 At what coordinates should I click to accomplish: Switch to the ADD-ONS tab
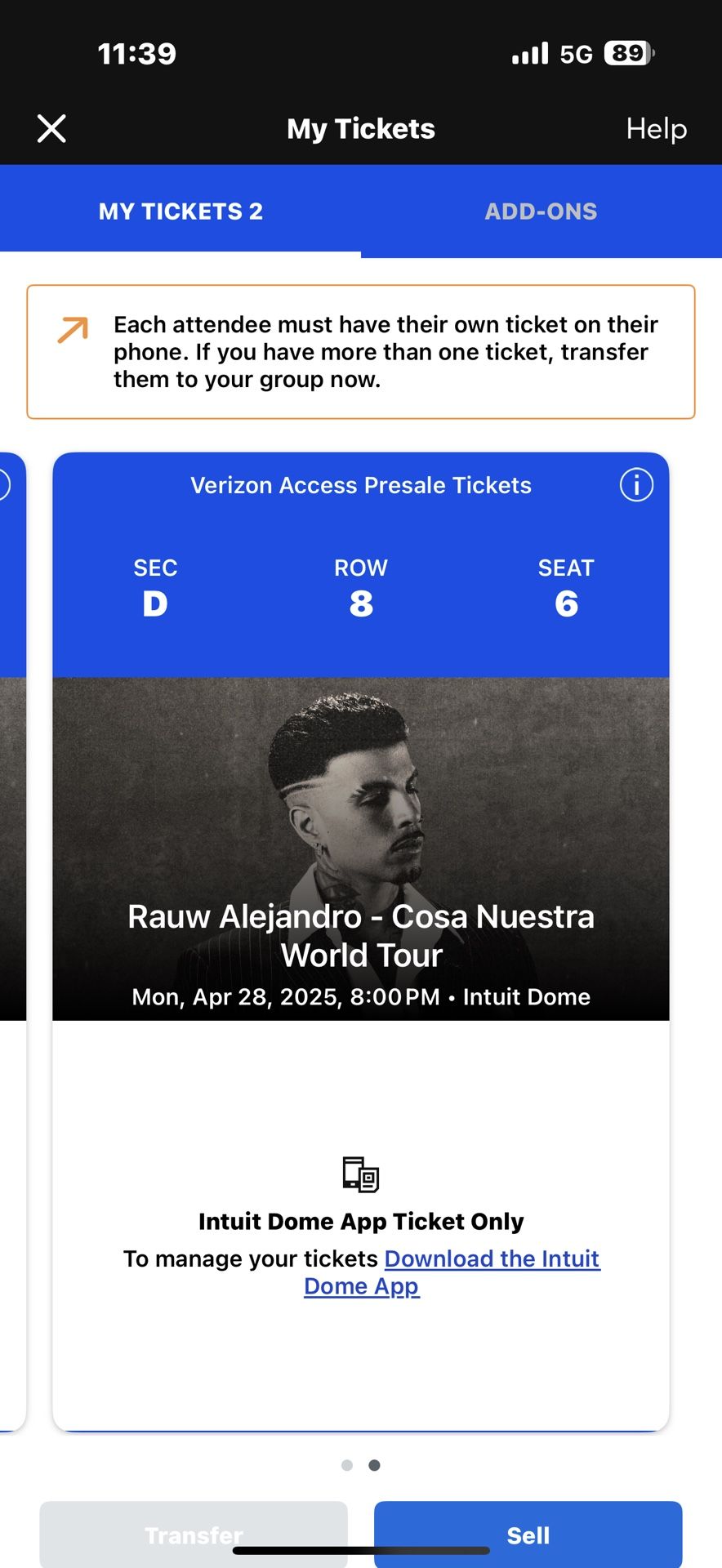coord(541,211)
